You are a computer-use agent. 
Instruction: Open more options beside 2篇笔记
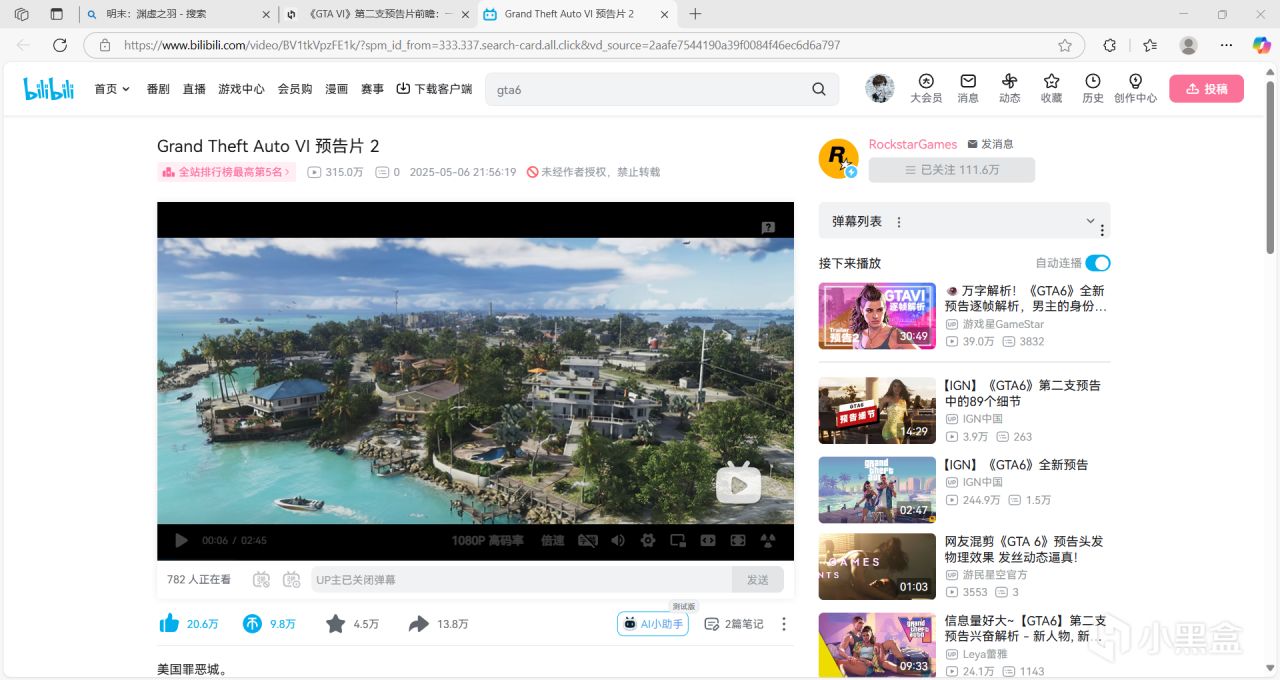point(784,624)
